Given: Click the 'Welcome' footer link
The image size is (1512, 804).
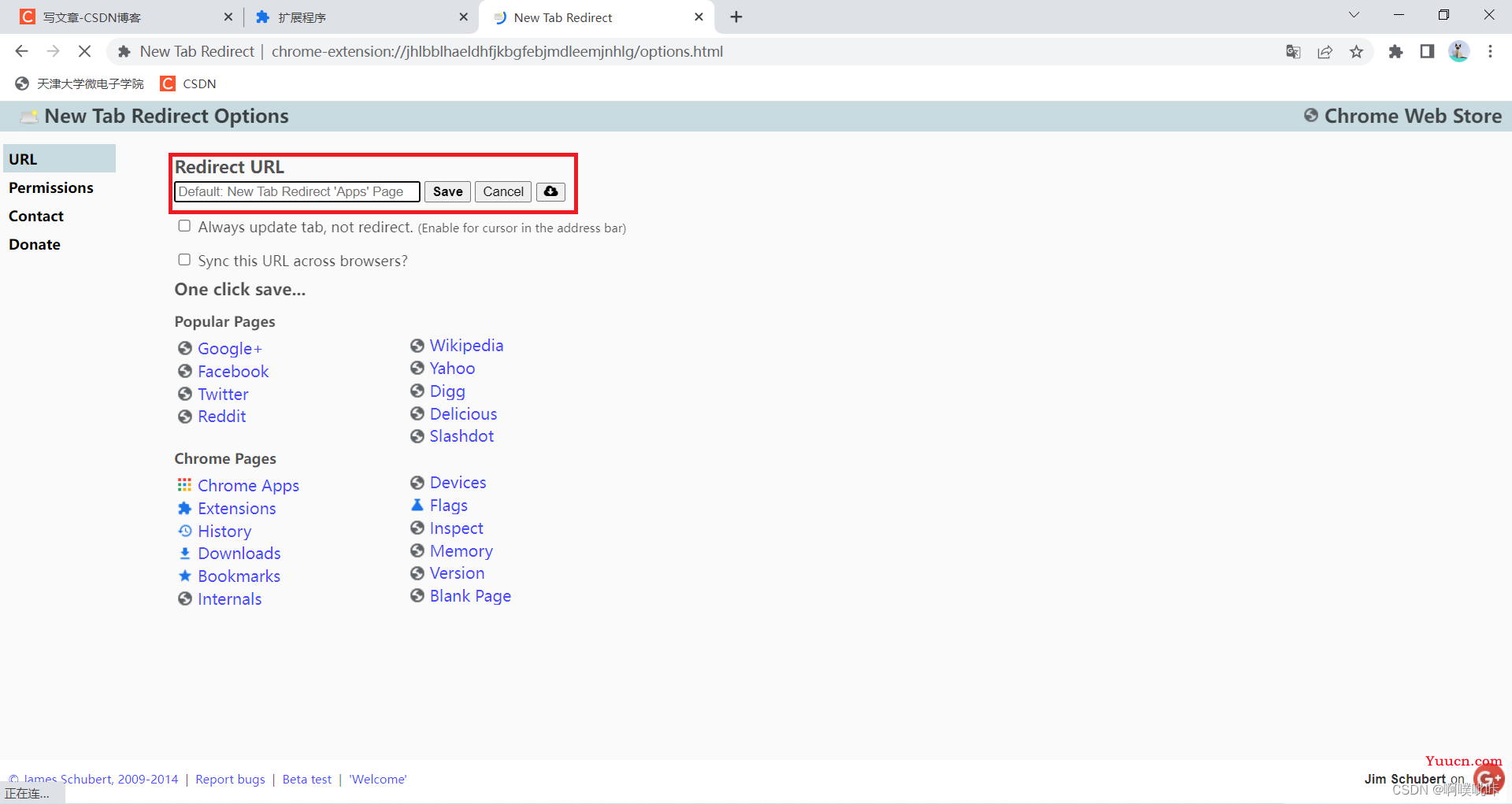Looking at the screenshot, I should pos(378,779).
